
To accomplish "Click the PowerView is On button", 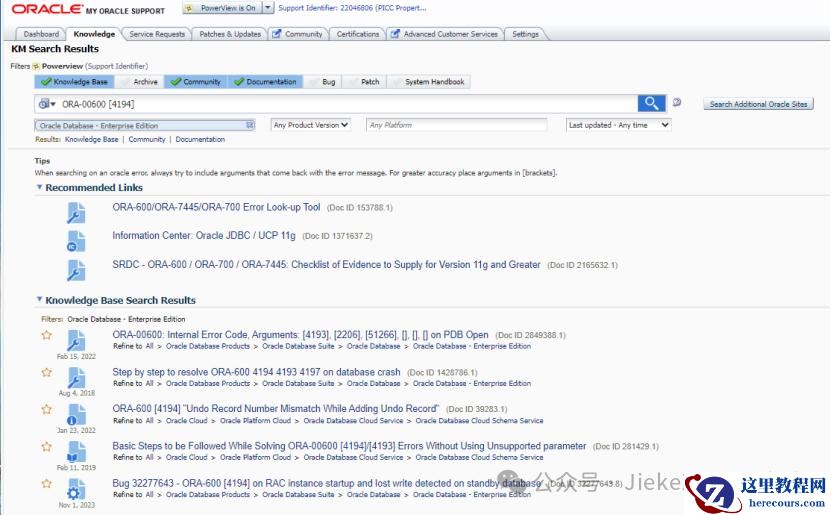I will tap(223, 8).
